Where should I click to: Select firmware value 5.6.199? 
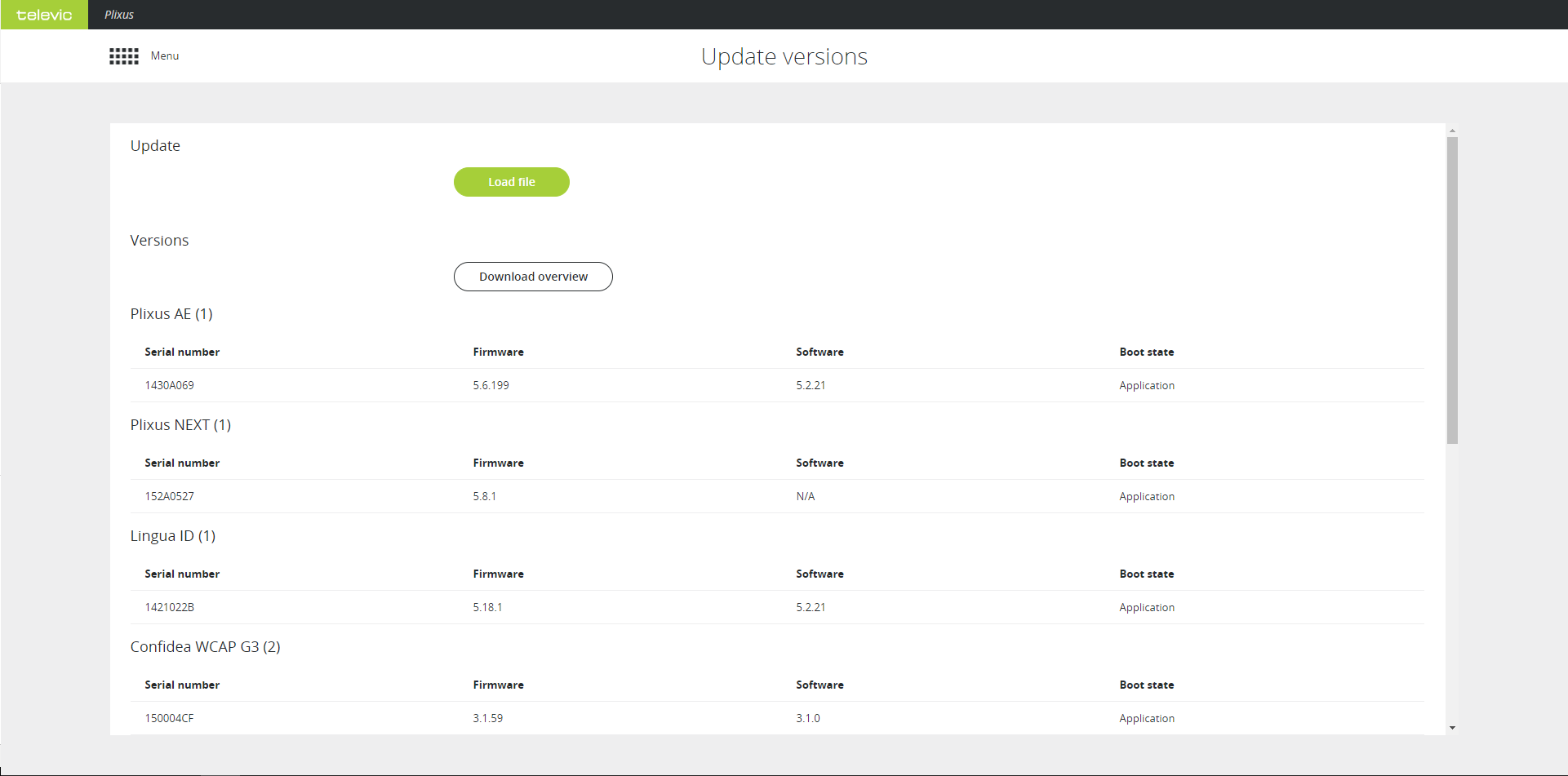[x=491, y=385]
